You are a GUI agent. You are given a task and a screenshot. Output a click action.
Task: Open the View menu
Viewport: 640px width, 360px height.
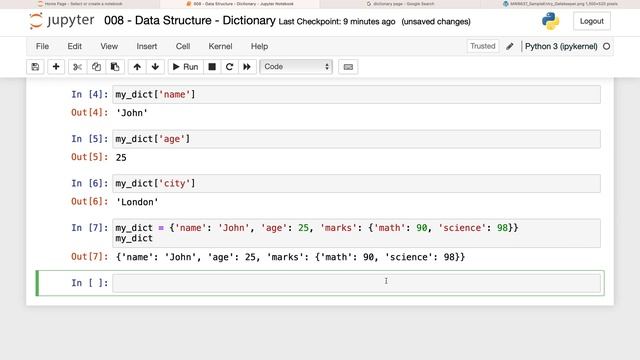coord(109,47)
